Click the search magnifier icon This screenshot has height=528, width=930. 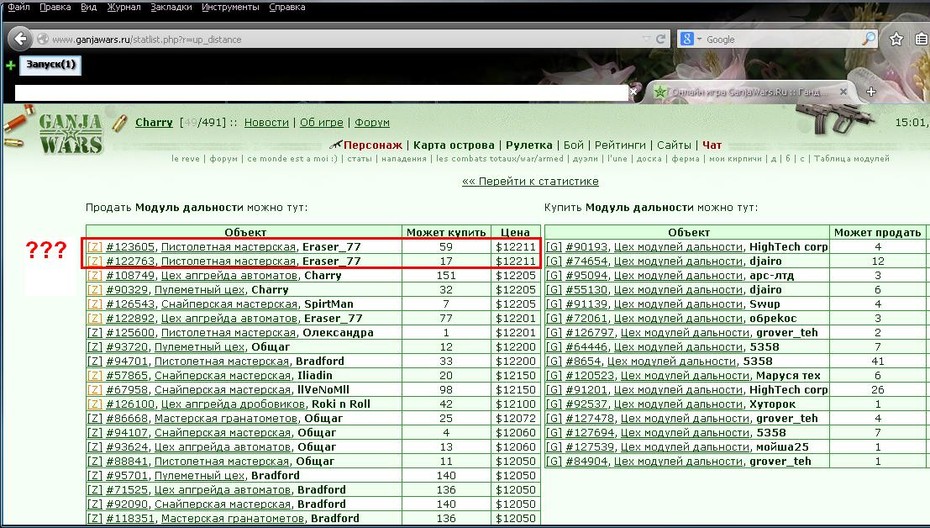click(x=868, y=39)
